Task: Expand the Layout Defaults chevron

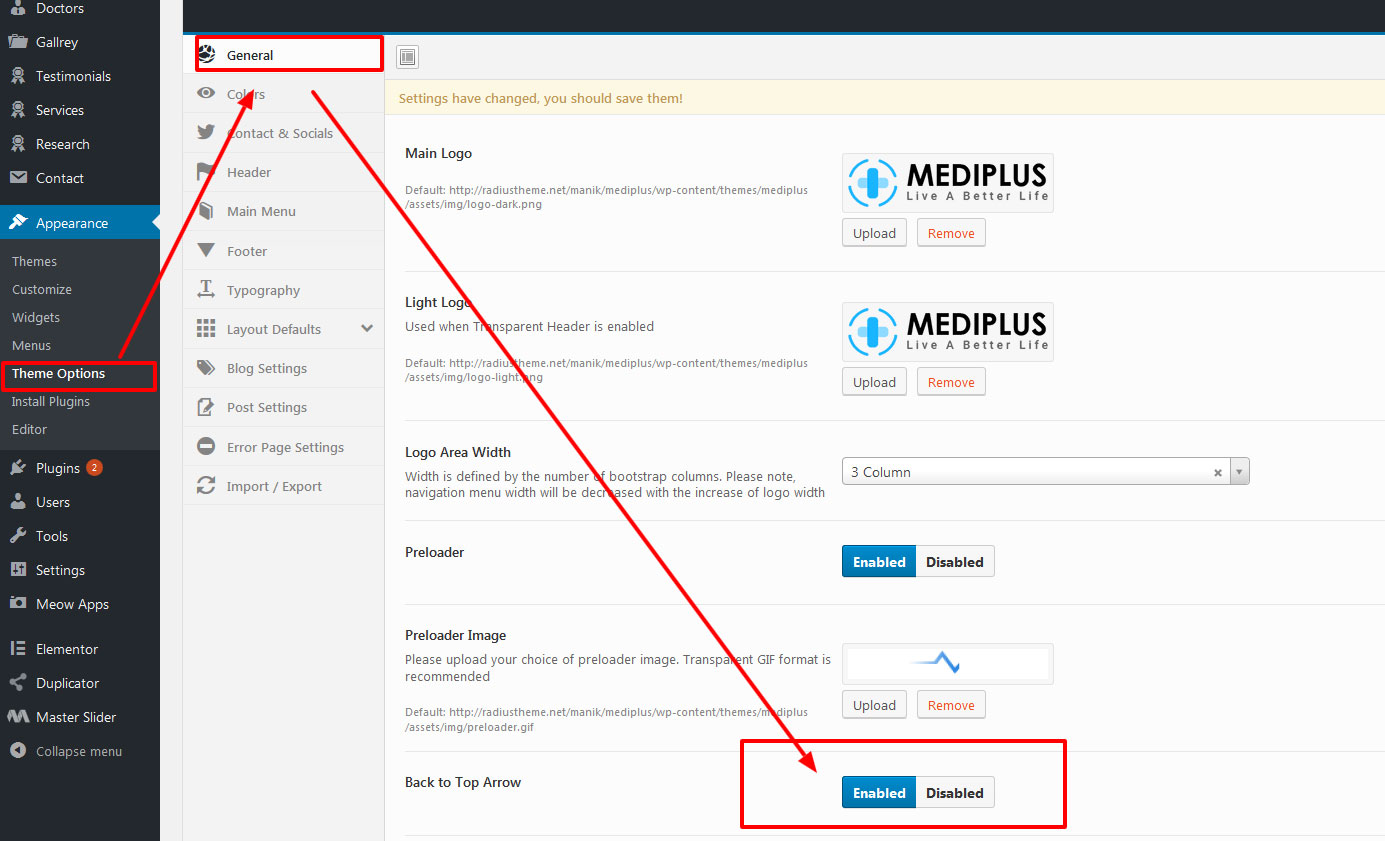Action: point(367,328)
